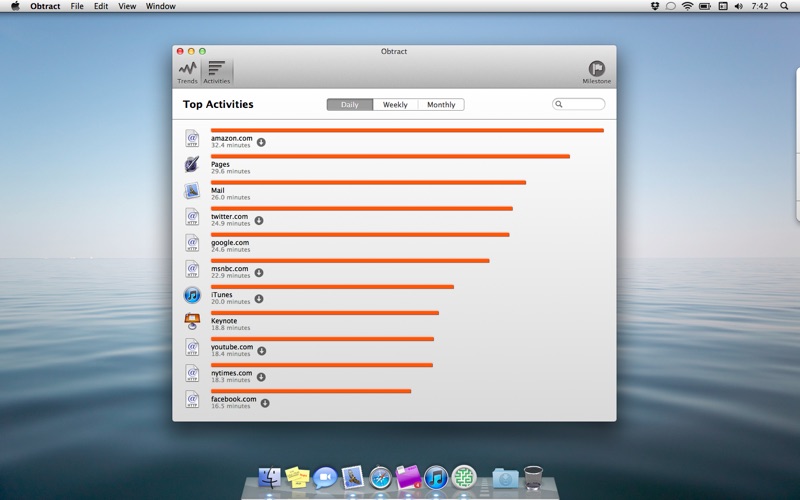Expand the amazon.com down arrow
The image size is (800, 500).
click(261, 142)
